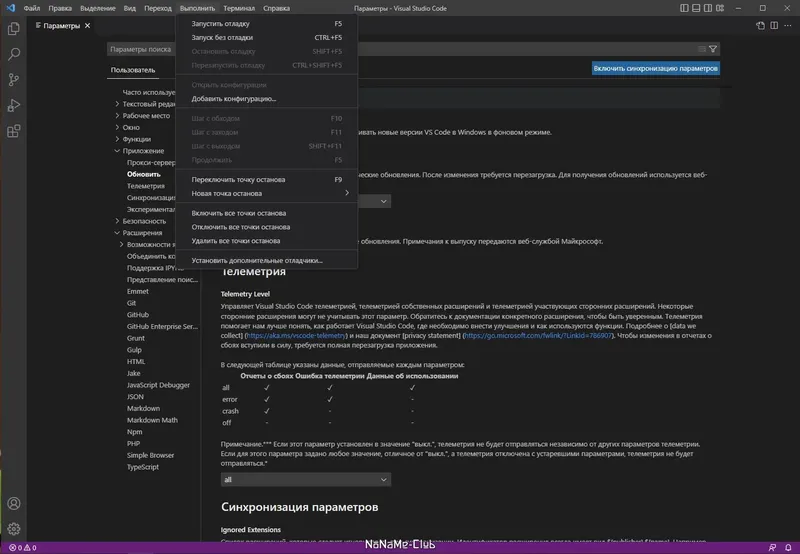Select Обновить in settings tree
Screen dimensions: 800x554
(144, 174)
